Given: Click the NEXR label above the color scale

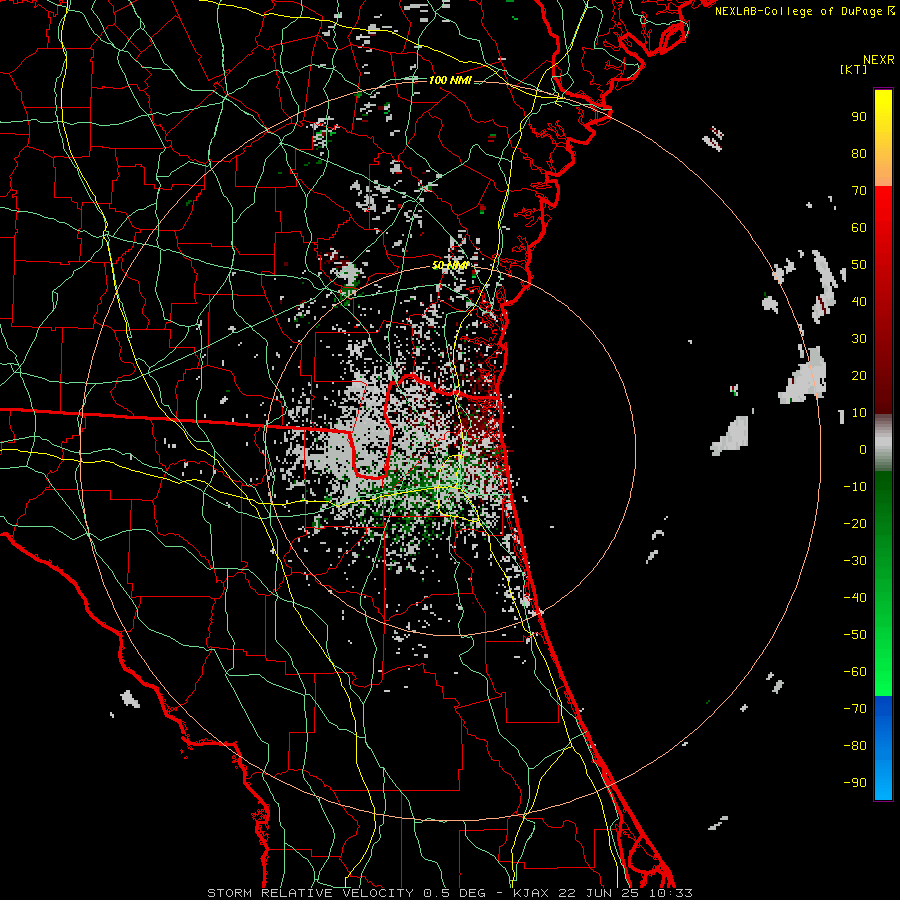Looking at the screenshot, I should [879, 60].
